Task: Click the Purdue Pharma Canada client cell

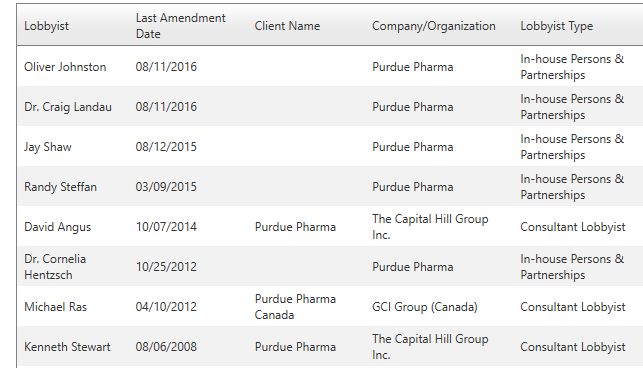Action: click(x=295, y=307)
